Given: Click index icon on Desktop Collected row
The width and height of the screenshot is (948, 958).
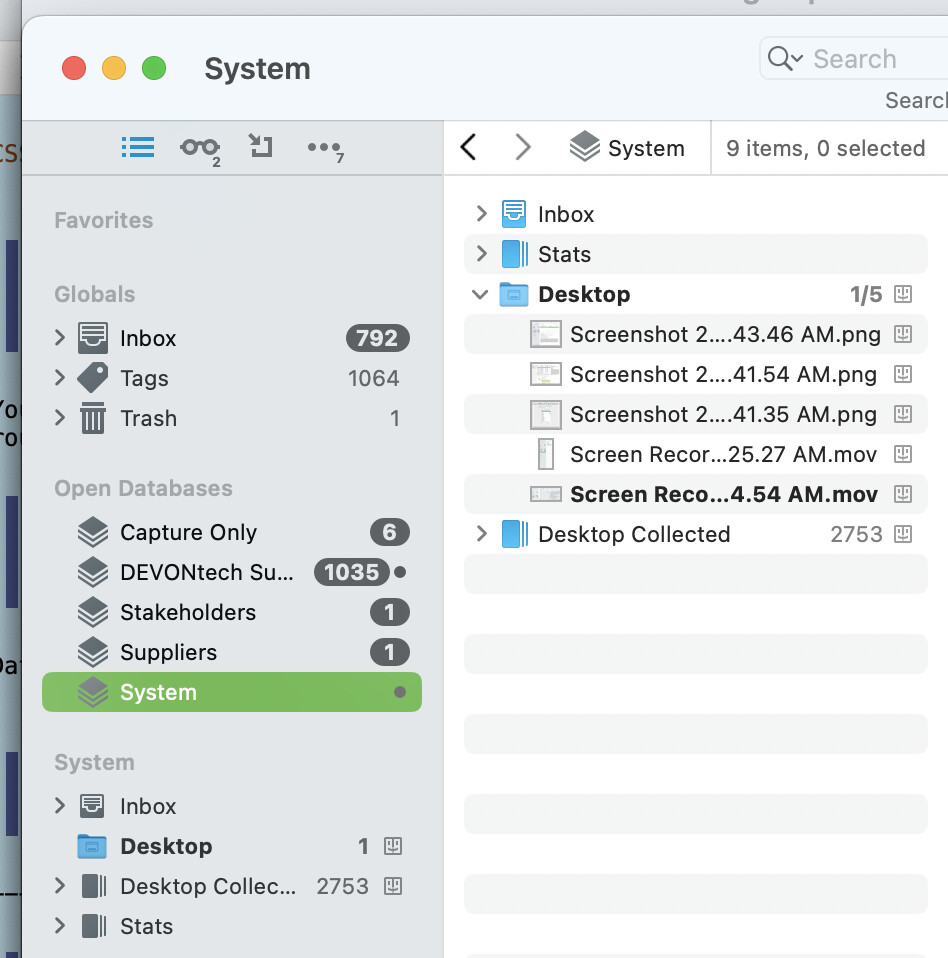Looking at the screenshot, I should point(903,534).
